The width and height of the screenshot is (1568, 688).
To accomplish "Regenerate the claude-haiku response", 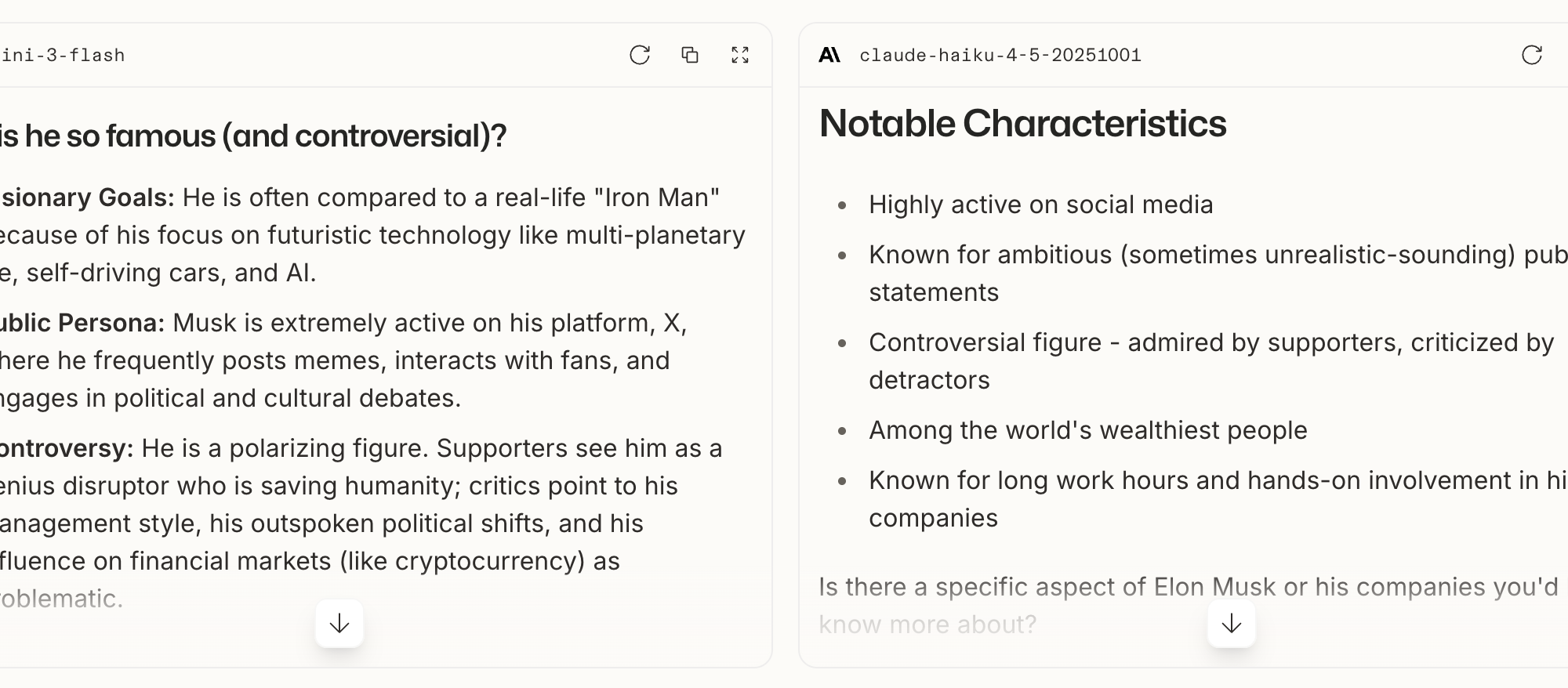I will [x=1532, y=55].
